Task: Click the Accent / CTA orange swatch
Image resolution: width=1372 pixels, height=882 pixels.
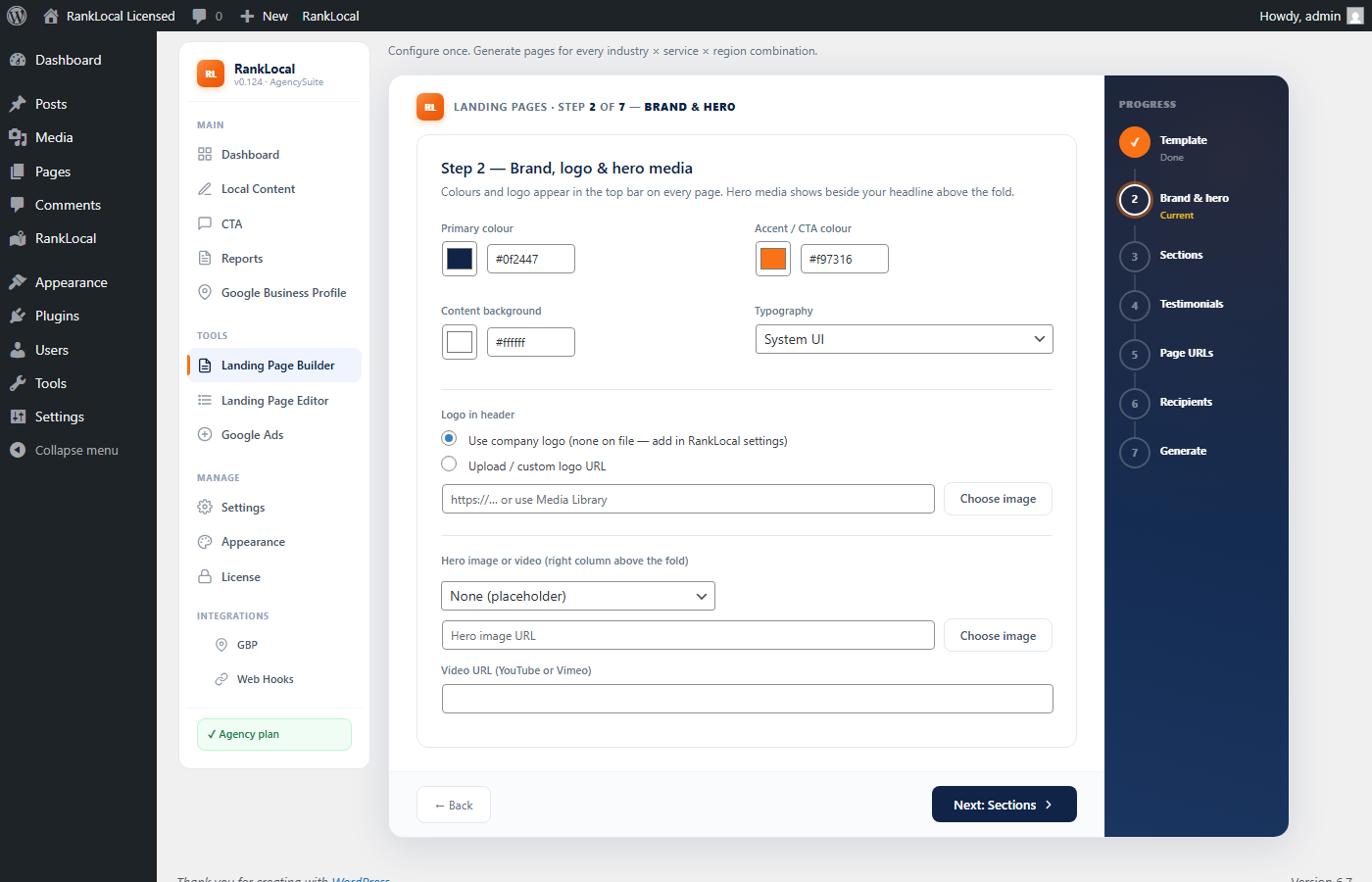Action: [773, 259]
